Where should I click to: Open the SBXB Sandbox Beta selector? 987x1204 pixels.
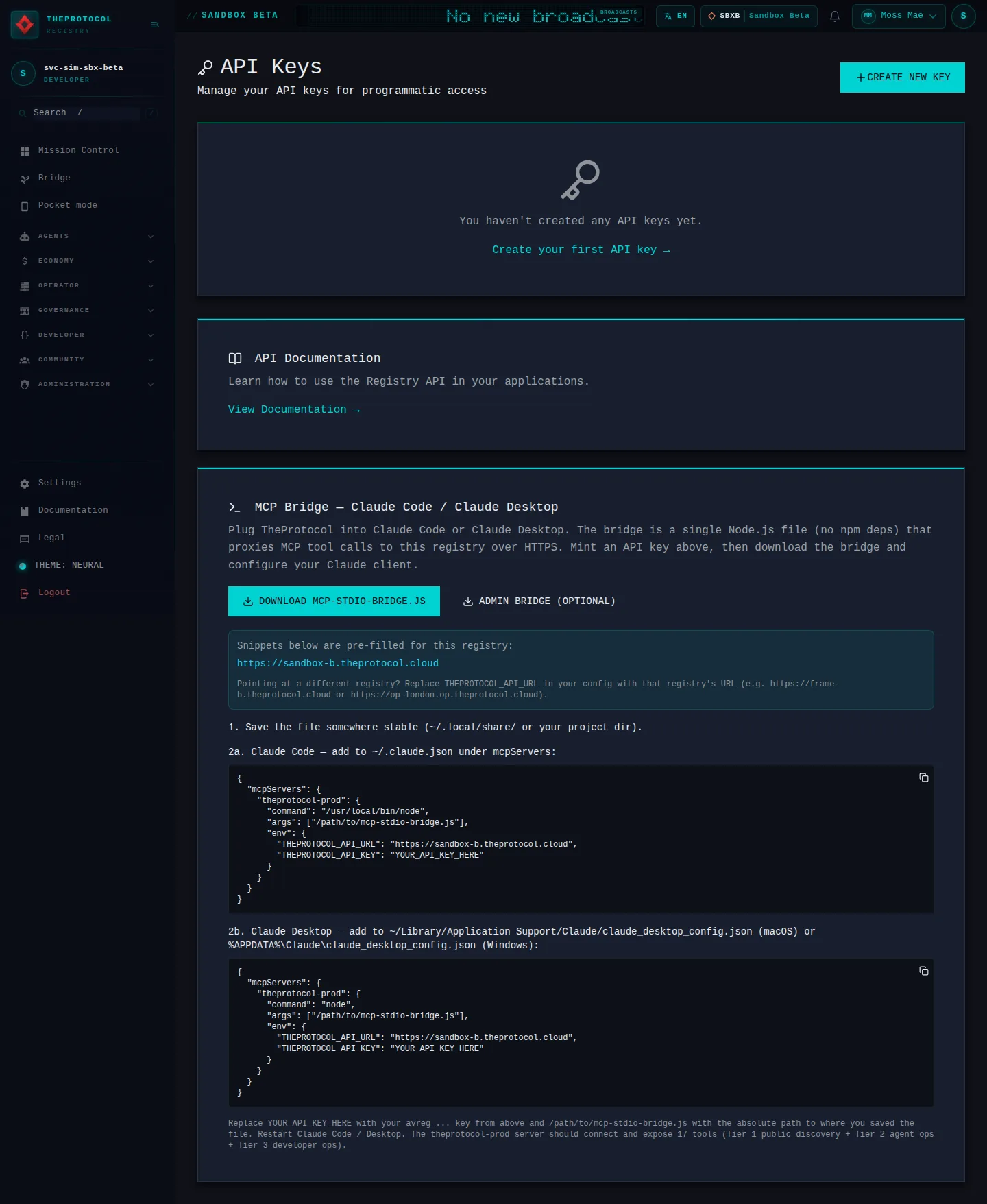pos(759,16)
